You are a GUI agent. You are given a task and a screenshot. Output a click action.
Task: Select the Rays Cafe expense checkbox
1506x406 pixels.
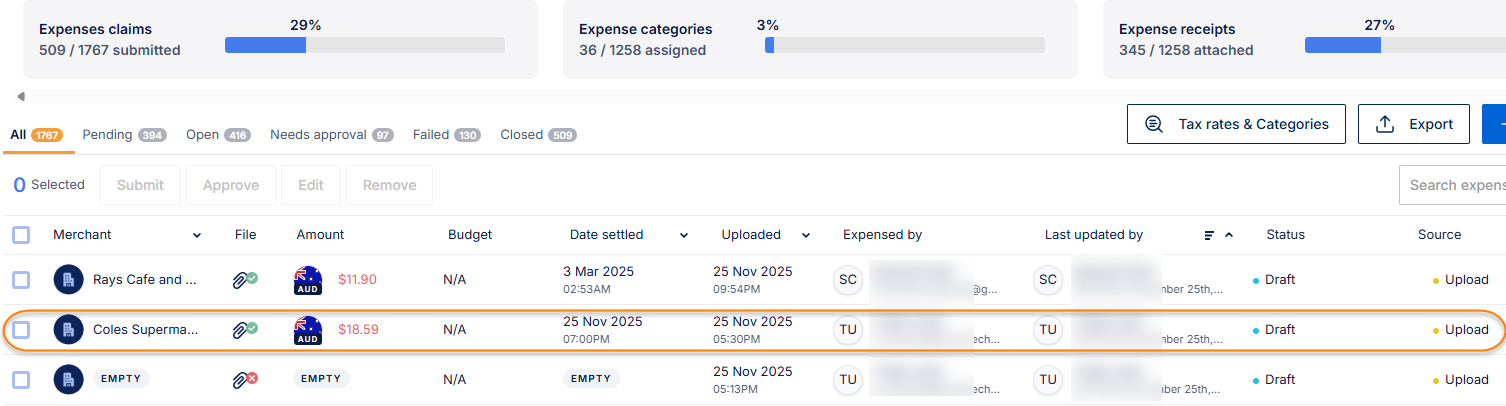[21, 280]
